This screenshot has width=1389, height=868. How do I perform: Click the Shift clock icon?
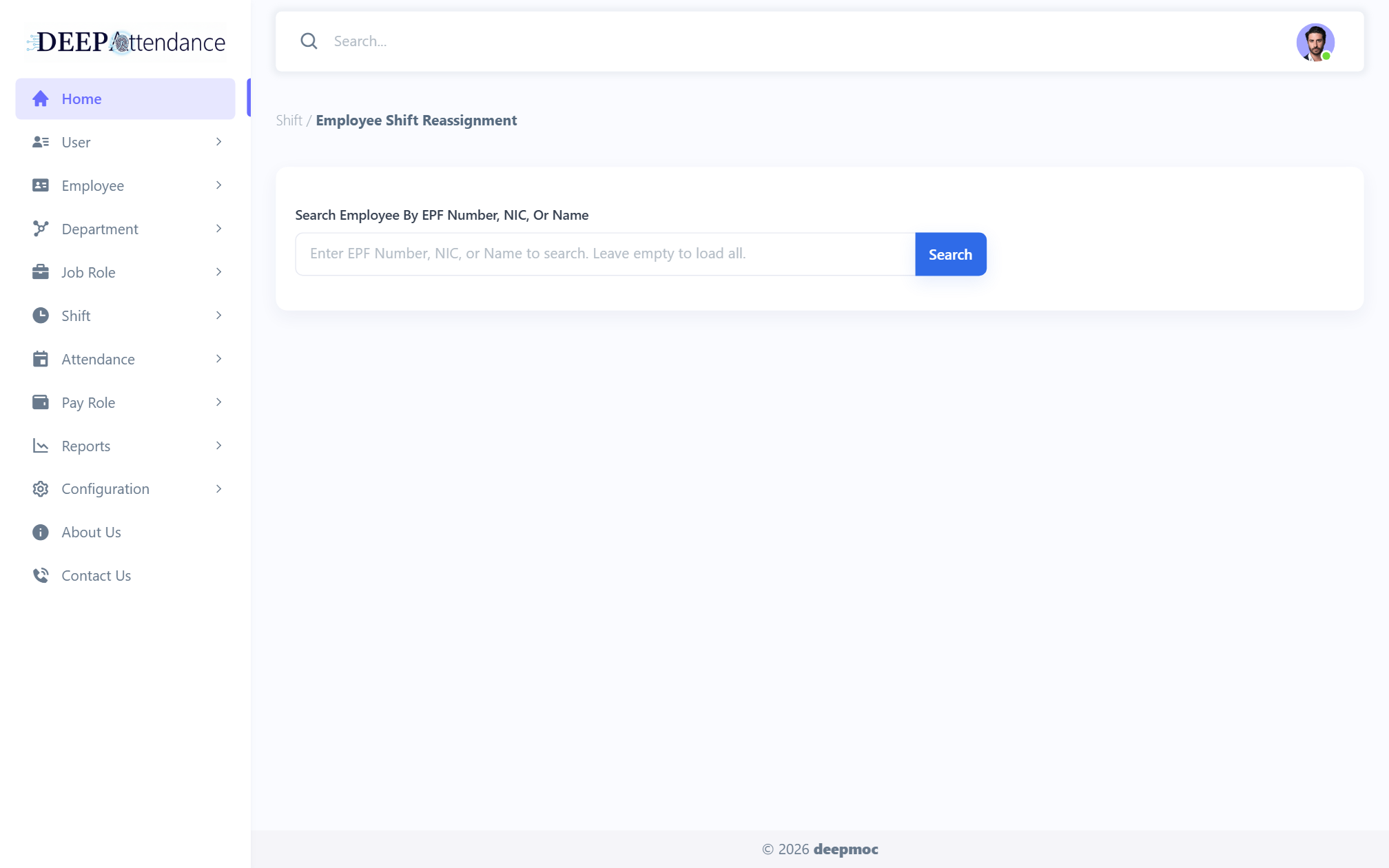(41, 316)
